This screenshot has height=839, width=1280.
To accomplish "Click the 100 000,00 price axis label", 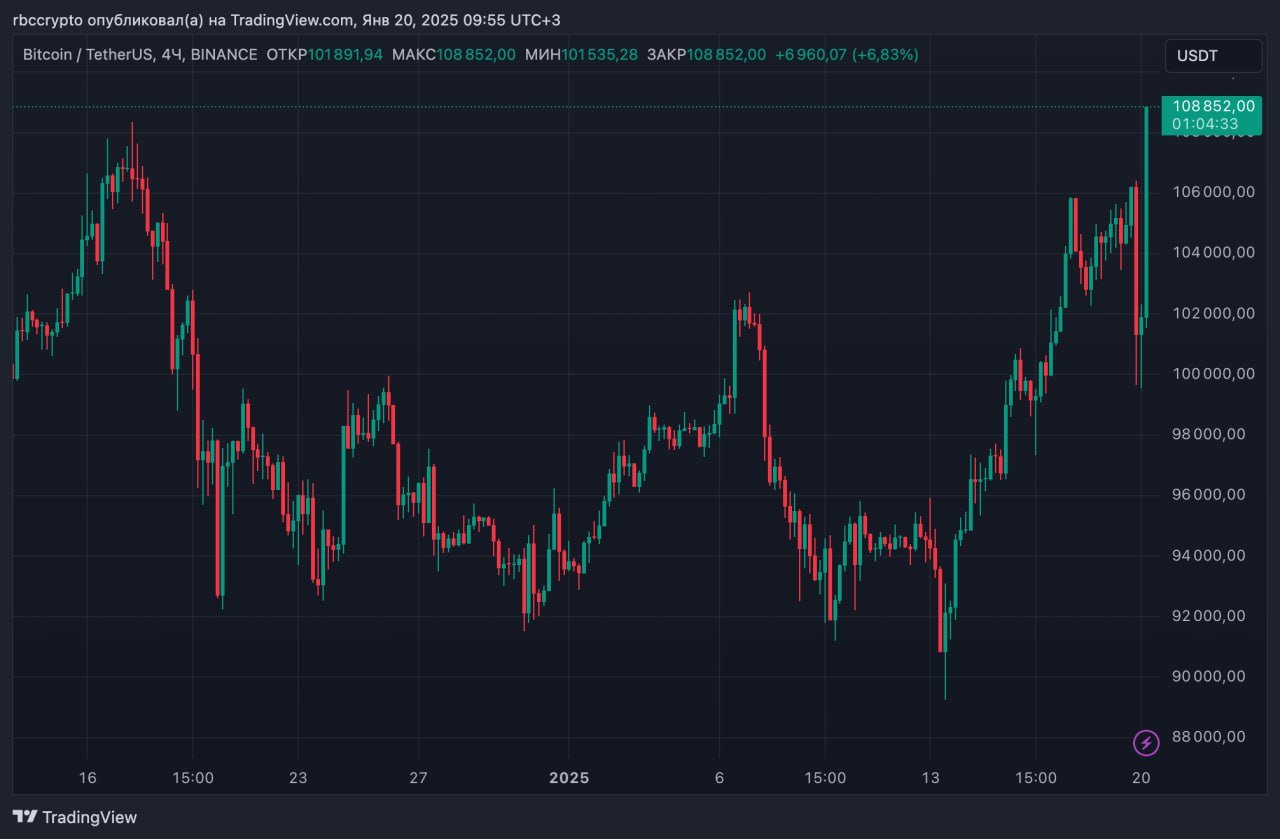I will point(1214,374).
